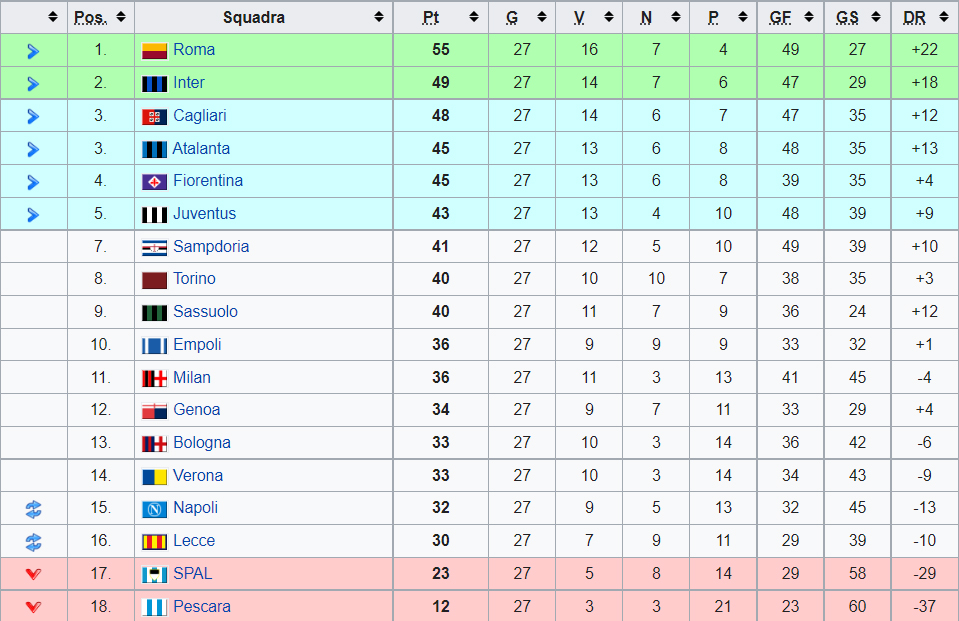Click the red relegation arrow beside SPAL
Screen dimensions: 959x621
click(34, 574)
